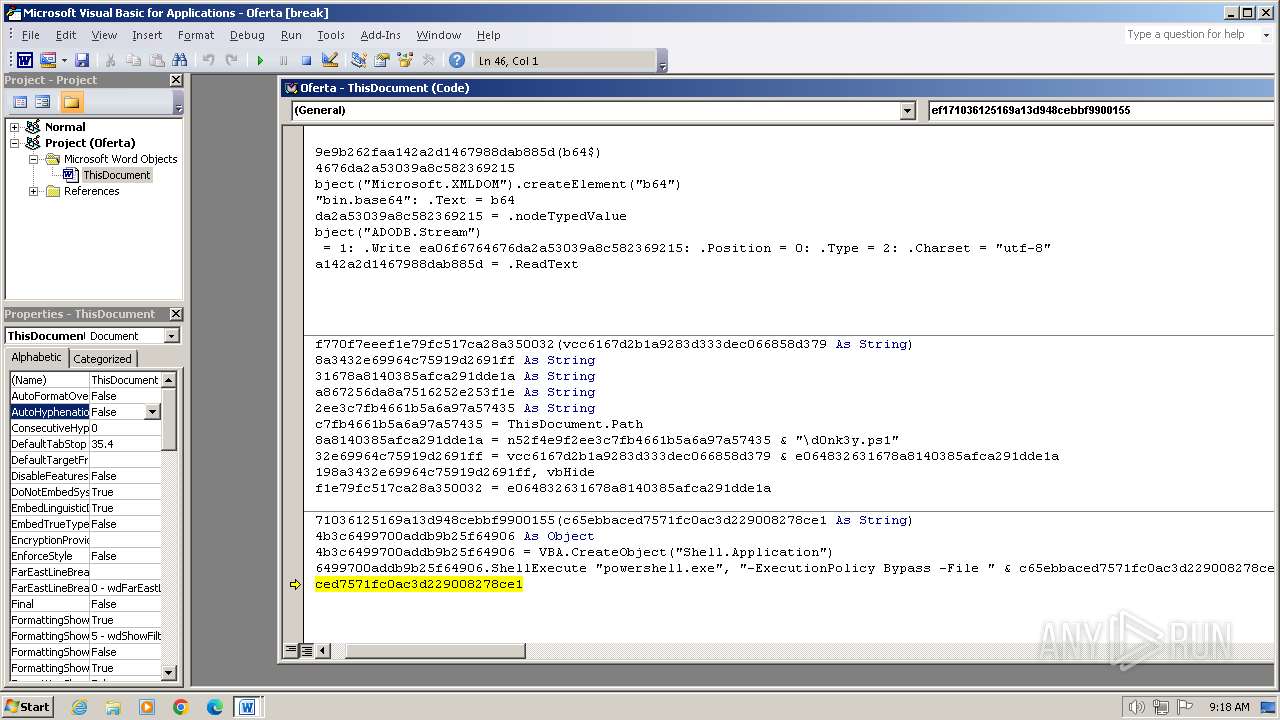1280x720 pixels.
Task: Close the Project panel
Action: point(176,80)
